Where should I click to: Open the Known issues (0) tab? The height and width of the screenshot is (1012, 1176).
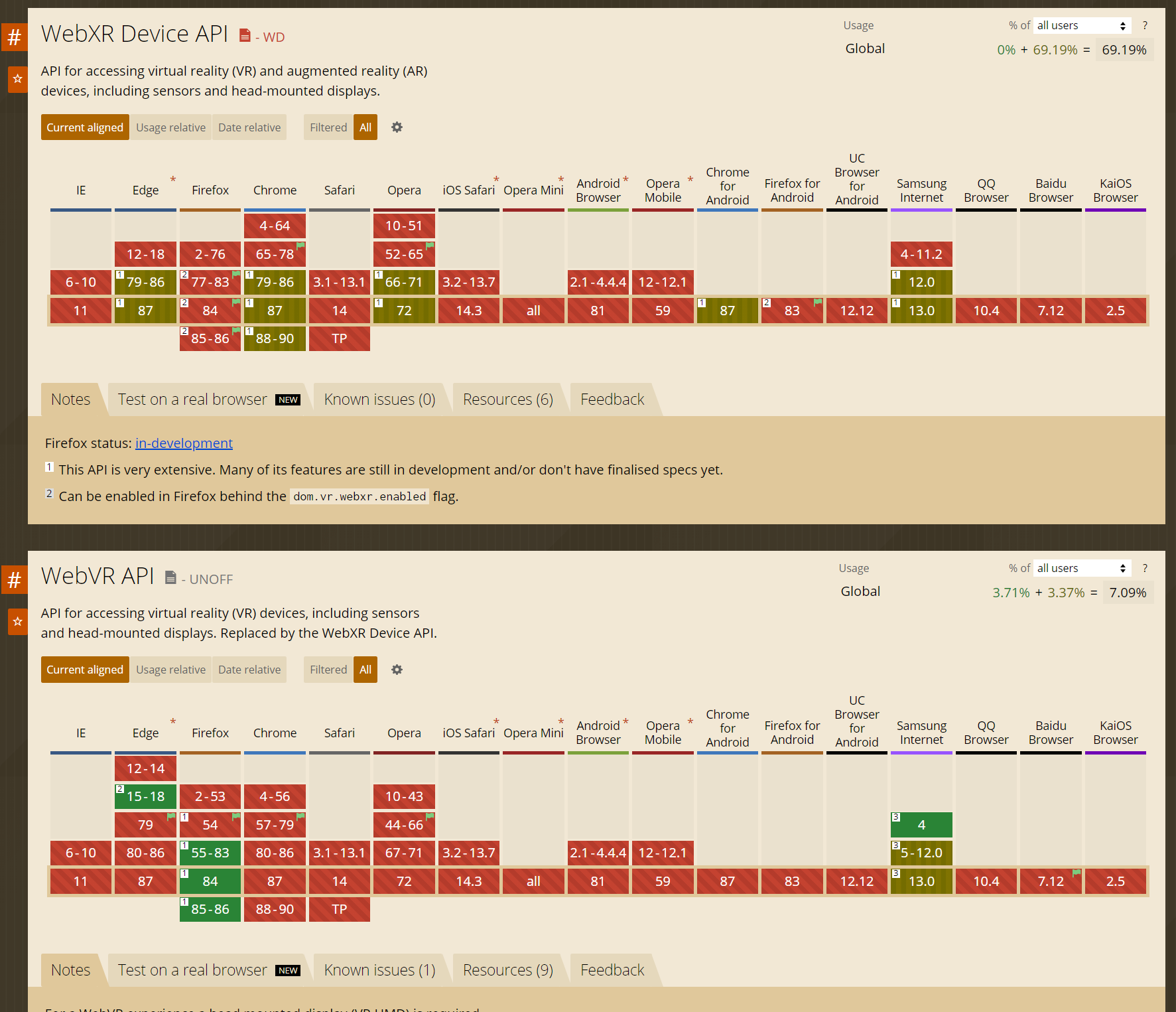[x=380, y=399]
